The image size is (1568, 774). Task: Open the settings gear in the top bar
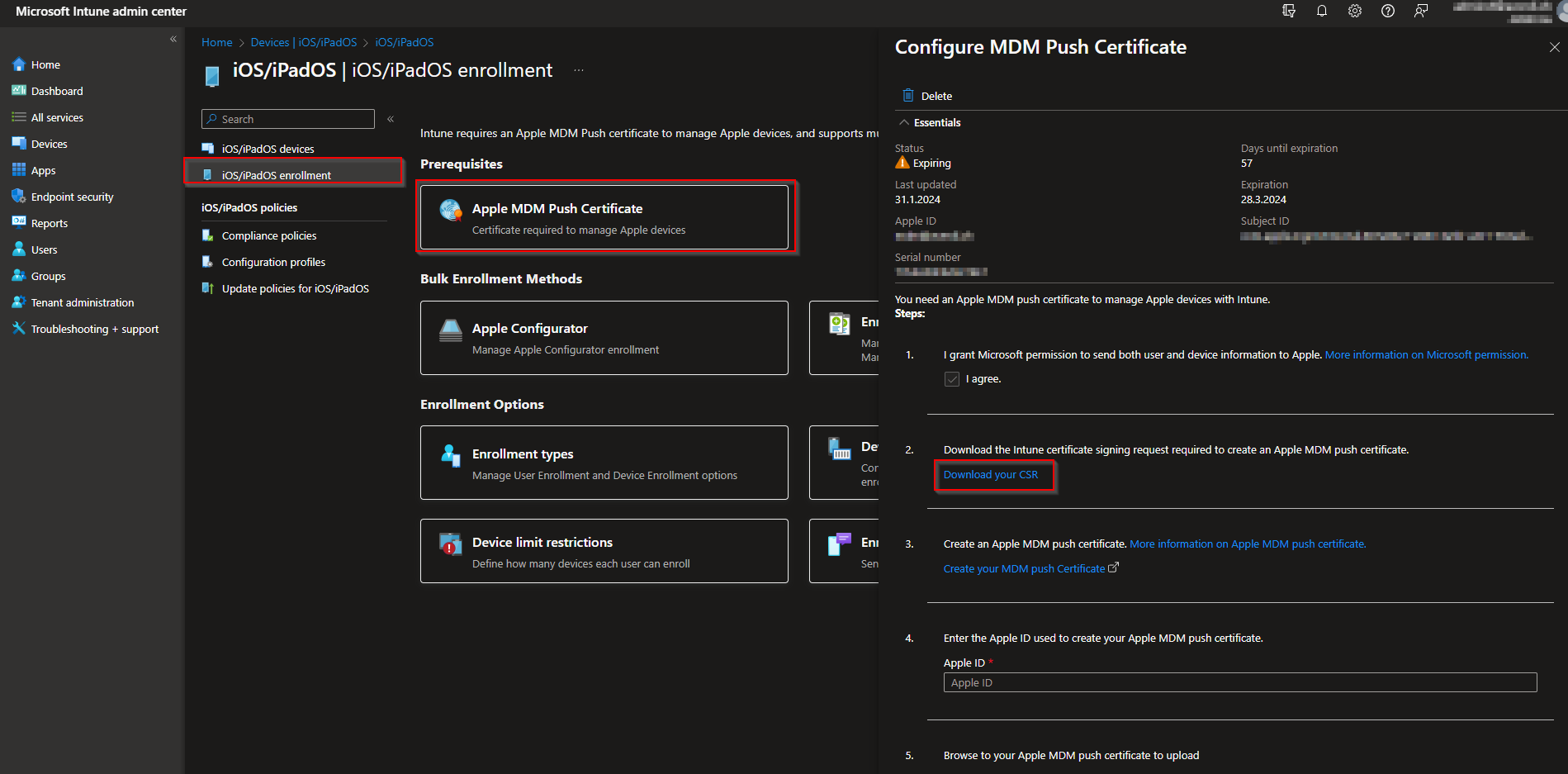pyautogui.click(x=1354, y=11)
